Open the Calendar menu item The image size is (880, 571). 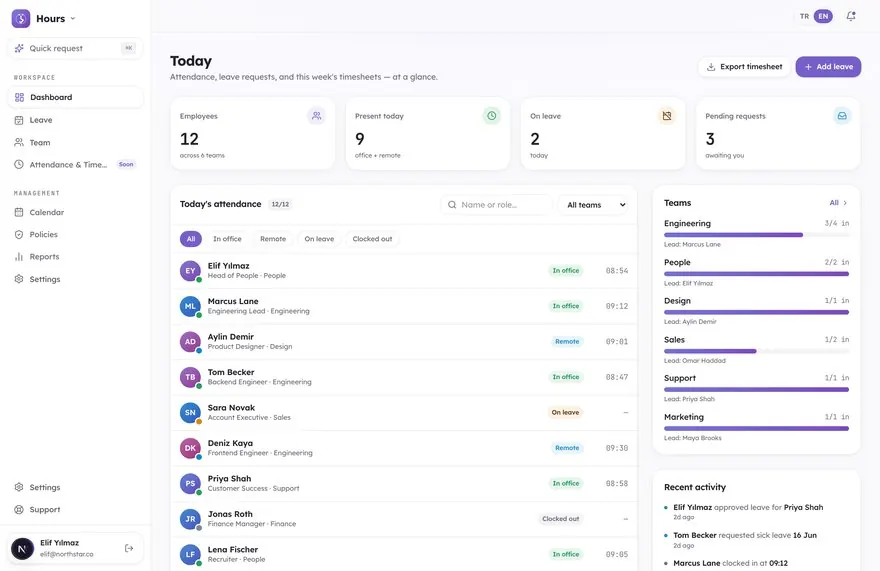tap(76, 212)
